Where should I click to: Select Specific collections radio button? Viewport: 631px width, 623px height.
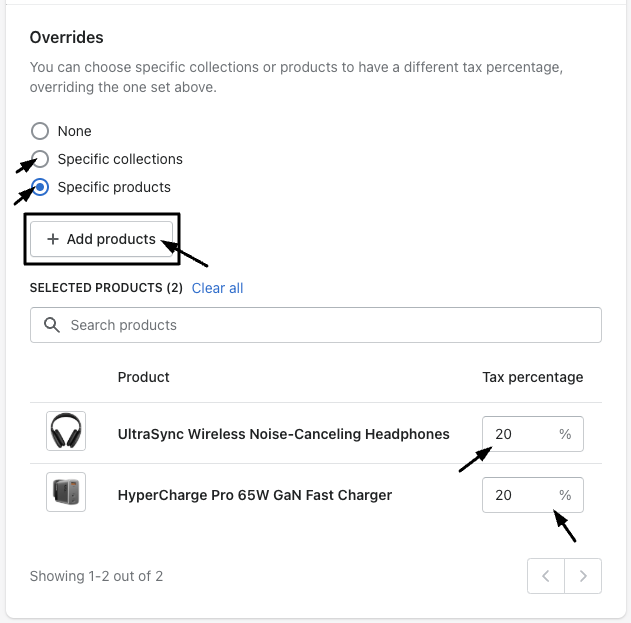coord(40,159)
